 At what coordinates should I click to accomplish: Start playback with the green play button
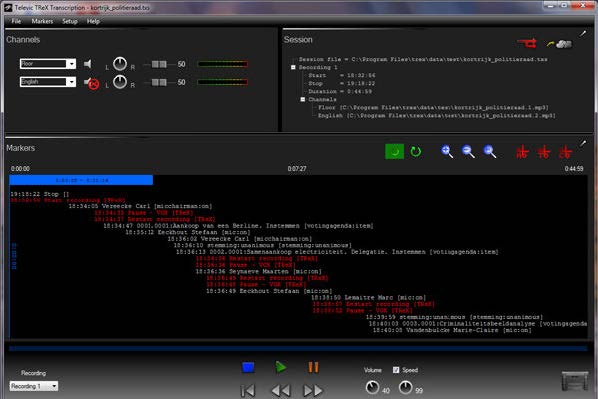281,367
